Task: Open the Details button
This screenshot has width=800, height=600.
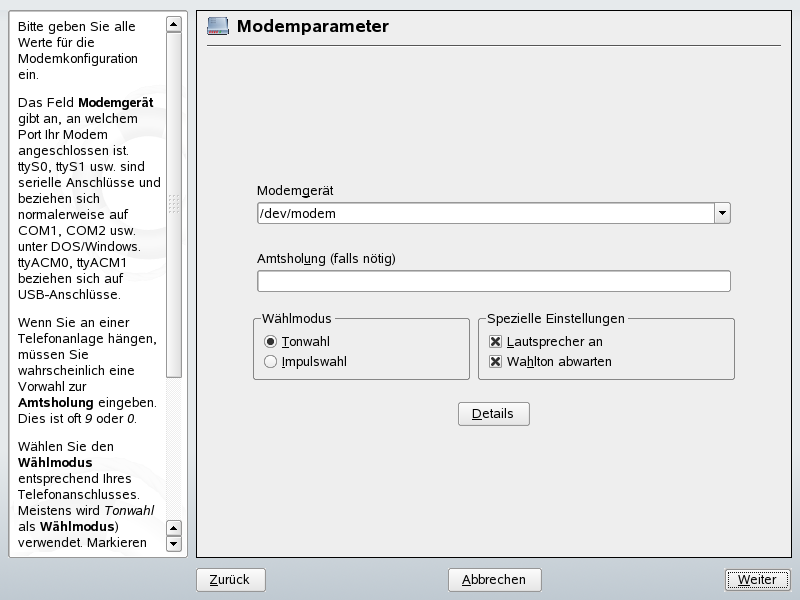Action: [493, 413]
